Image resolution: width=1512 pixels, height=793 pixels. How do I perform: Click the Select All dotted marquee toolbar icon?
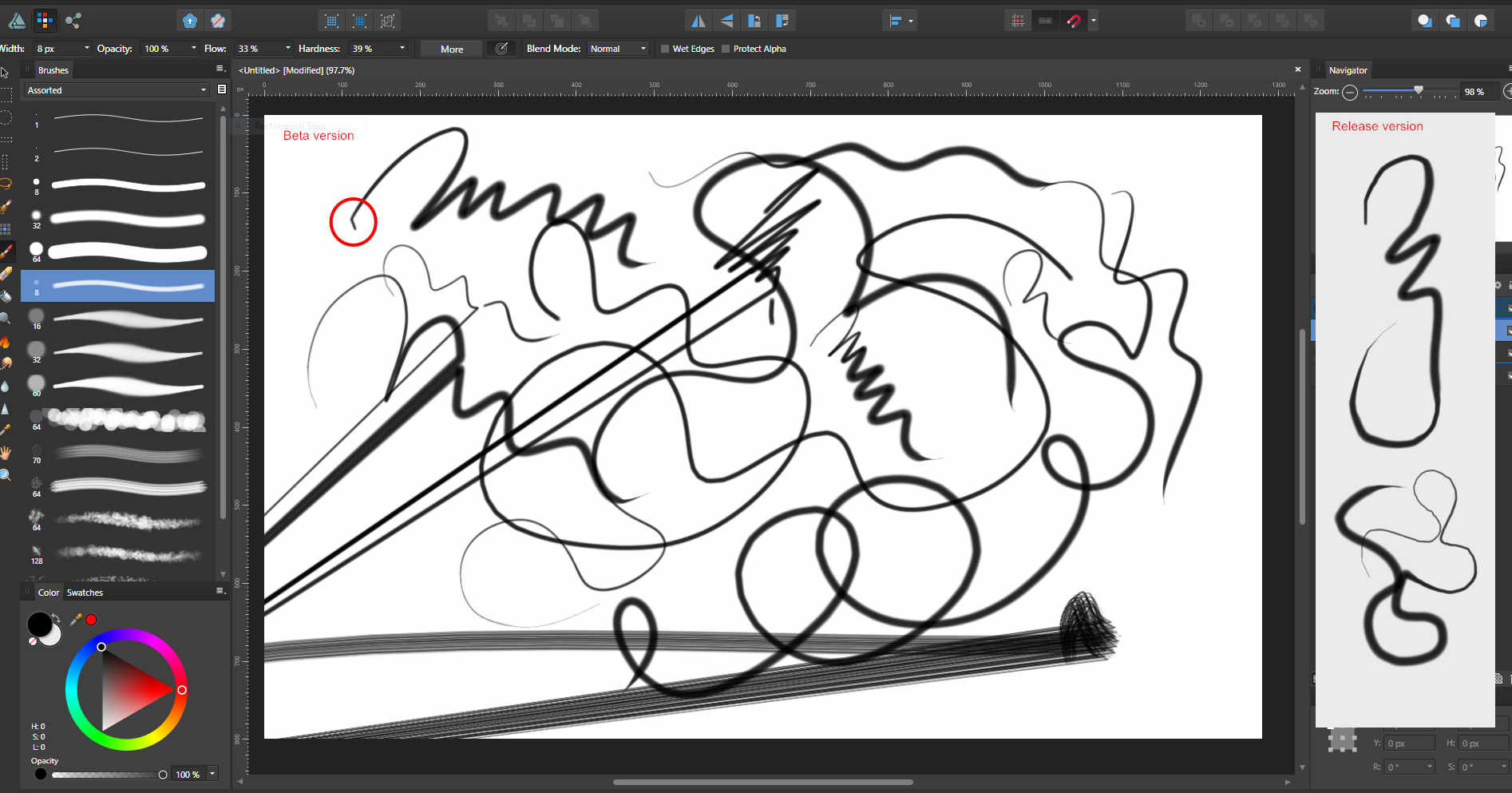(x=331, y=21)
